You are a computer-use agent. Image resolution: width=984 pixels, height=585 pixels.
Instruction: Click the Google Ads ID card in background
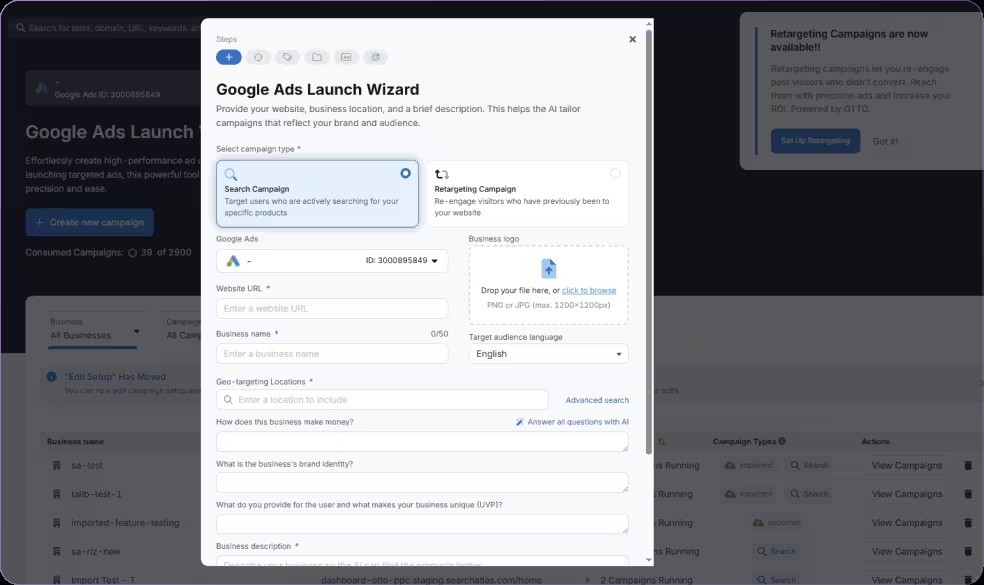click(x=113, y=88)
